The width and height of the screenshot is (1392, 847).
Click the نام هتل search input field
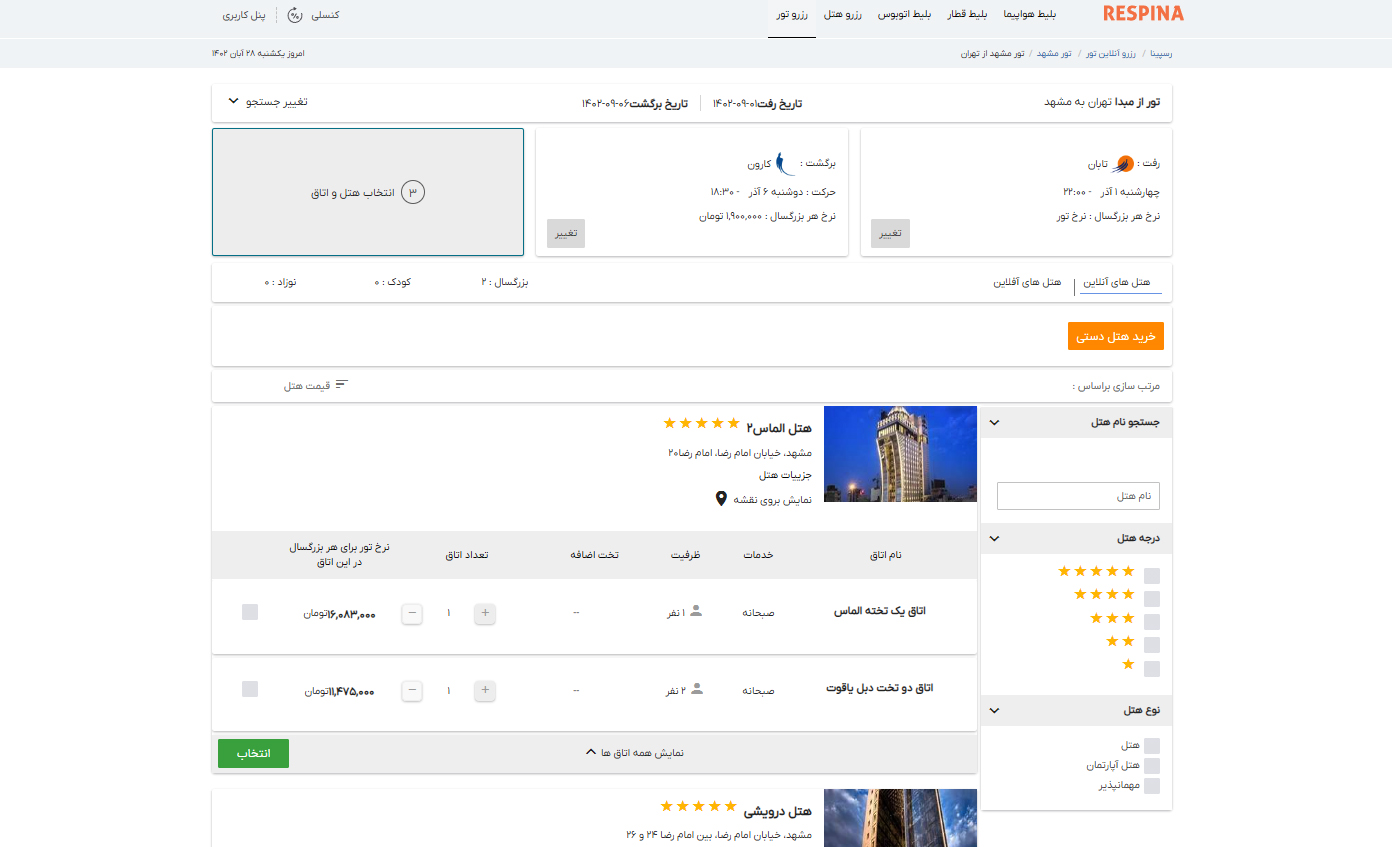[1078, 495]
